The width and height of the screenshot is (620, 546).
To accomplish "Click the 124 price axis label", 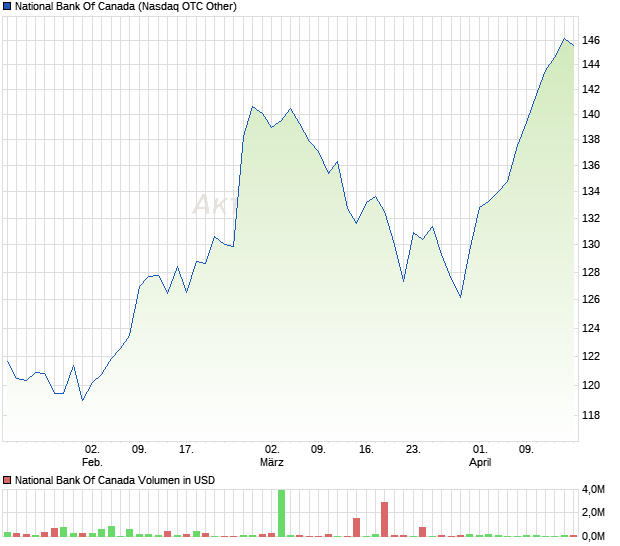I will 591,328.
